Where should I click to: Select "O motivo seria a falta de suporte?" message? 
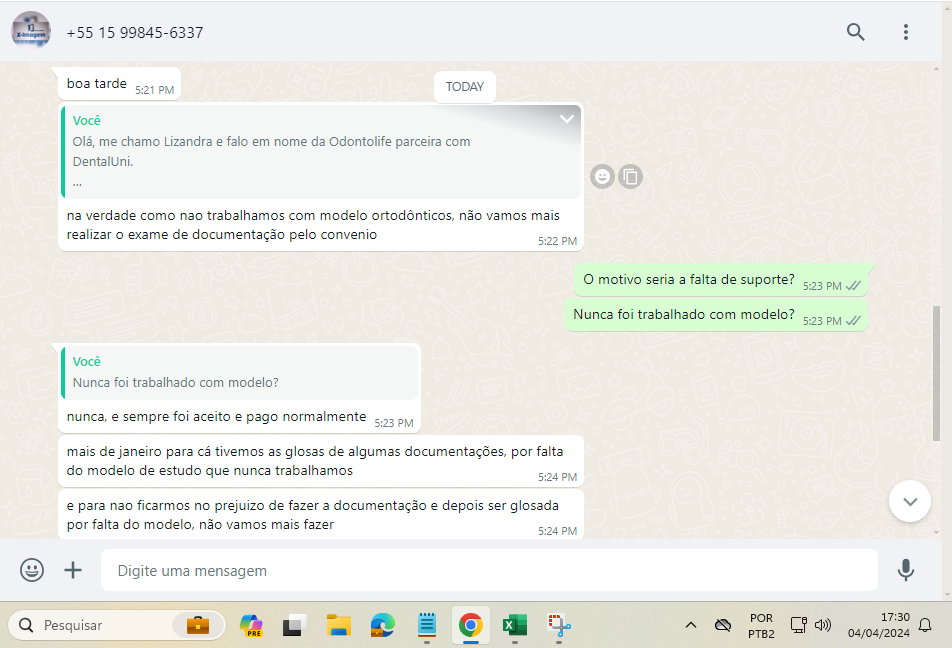(721, 280)
